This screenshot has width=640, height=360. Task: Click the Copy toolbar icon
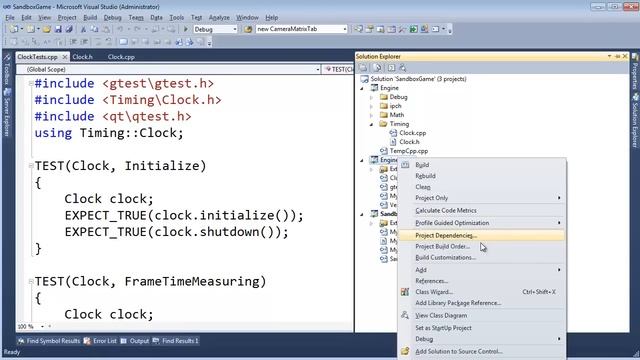pyautogui.click(x=94, y=29)
